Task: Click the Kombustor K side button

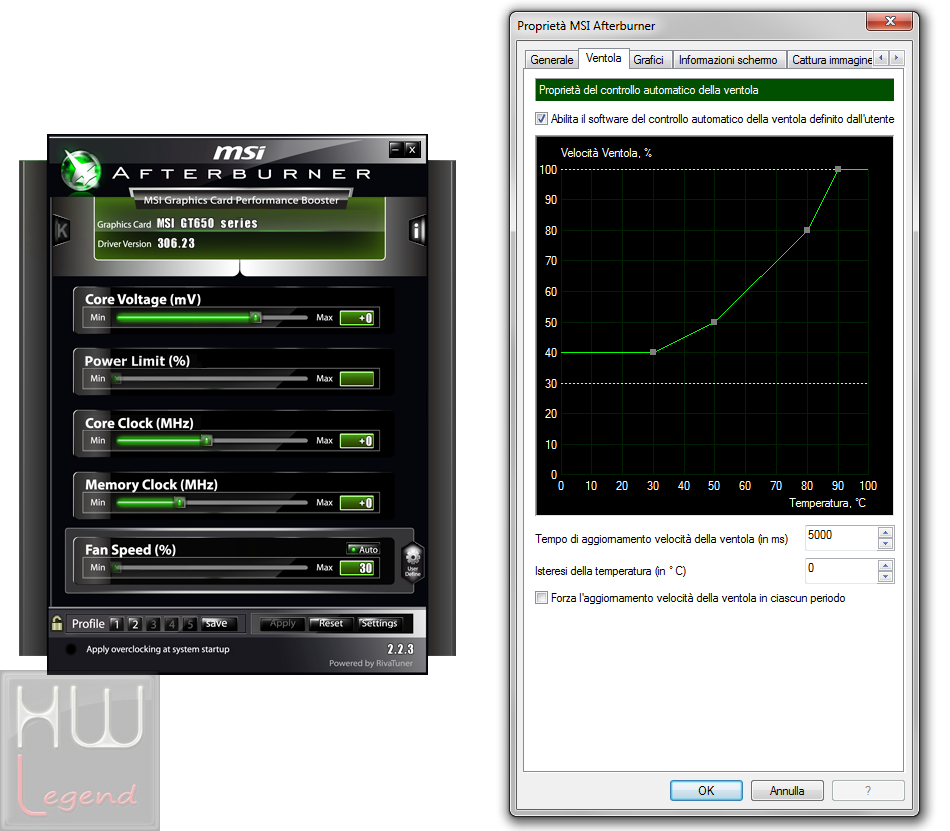Action: (x=62, y=230)
